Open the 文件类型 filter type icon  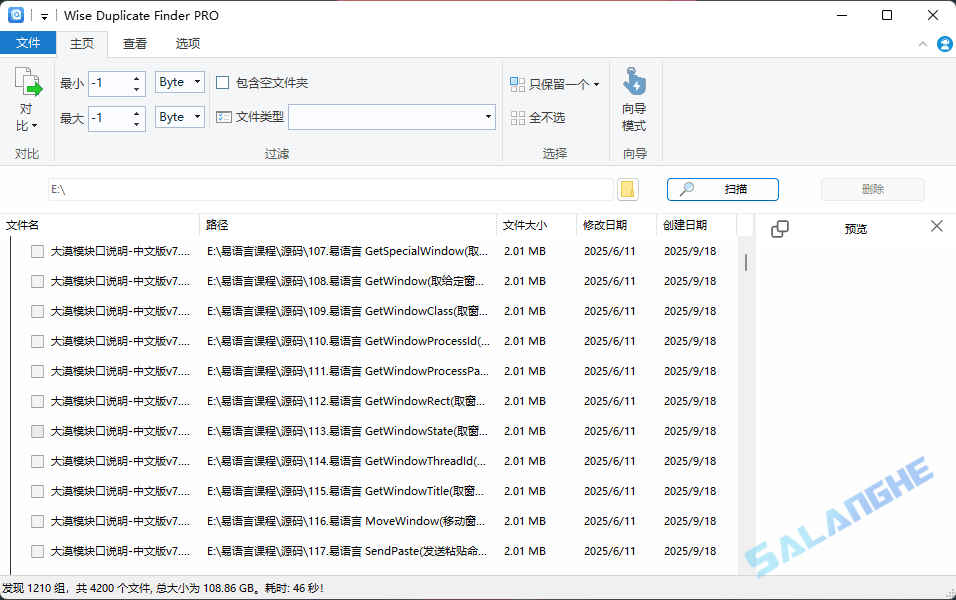[x=226, y=116]
